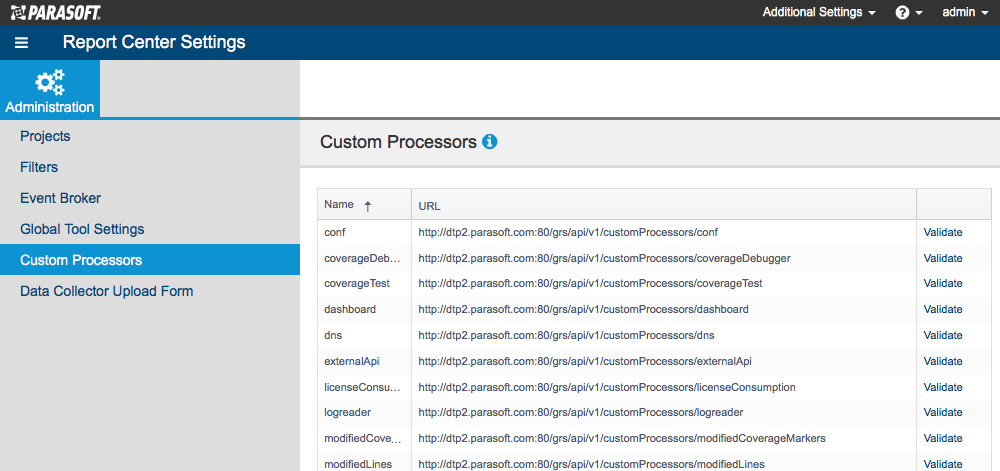The height and width of the screenshot is (471, 1000).
Task: Validate the conf processor
Action: click(943, 233)
